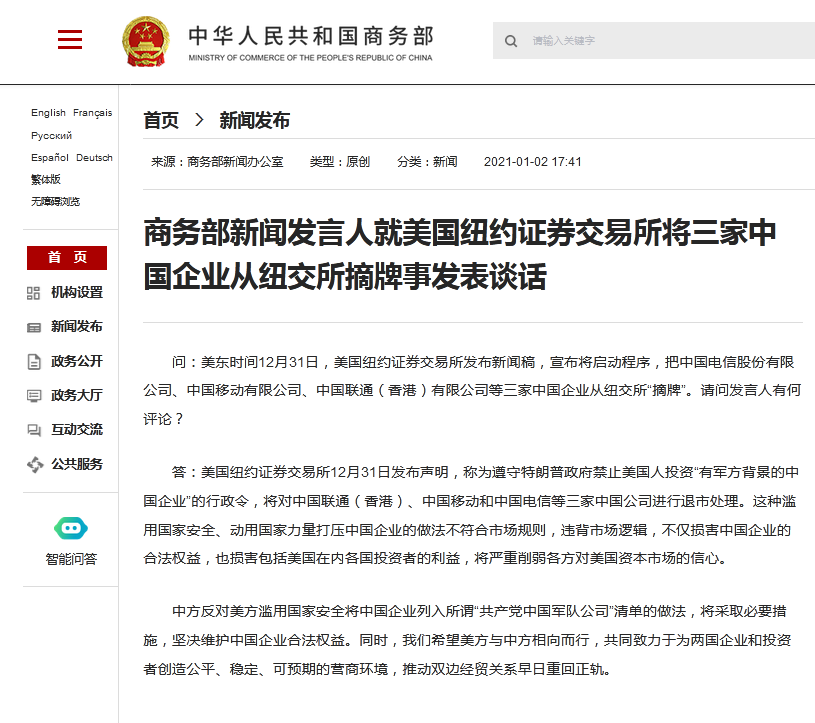The width and height of the screenshot is (815, 723).
Task: Click the paragraph starting 中方反对美方滥用国家安全
Action: (x=467, y=640)
